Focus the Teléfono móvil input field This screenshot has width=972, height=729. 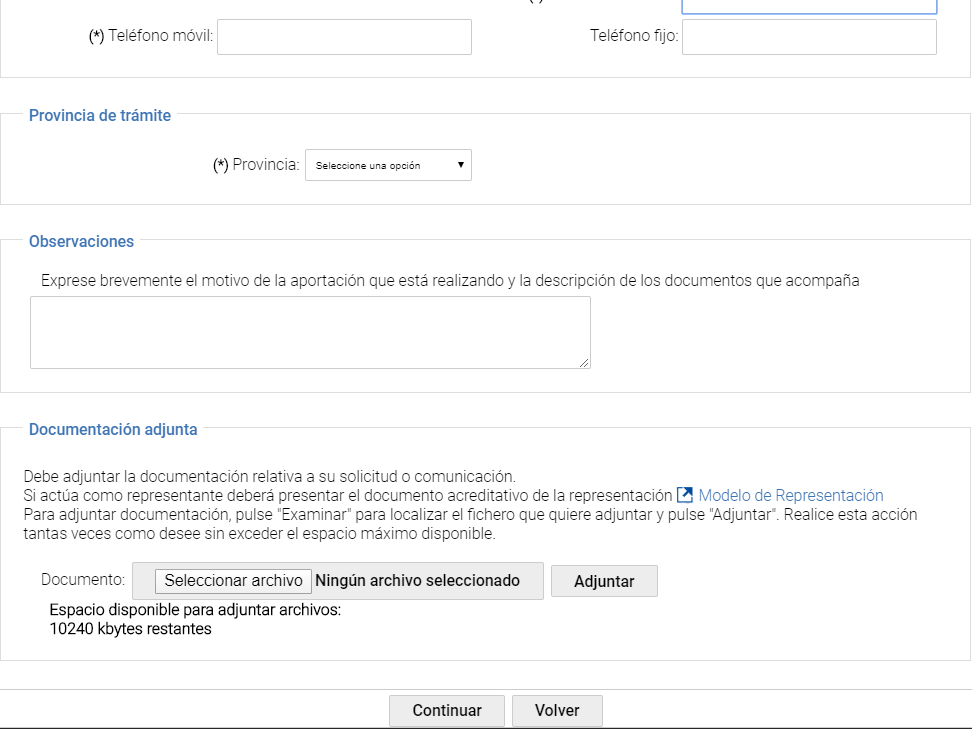pyautogui.click(x=344, y=37)
